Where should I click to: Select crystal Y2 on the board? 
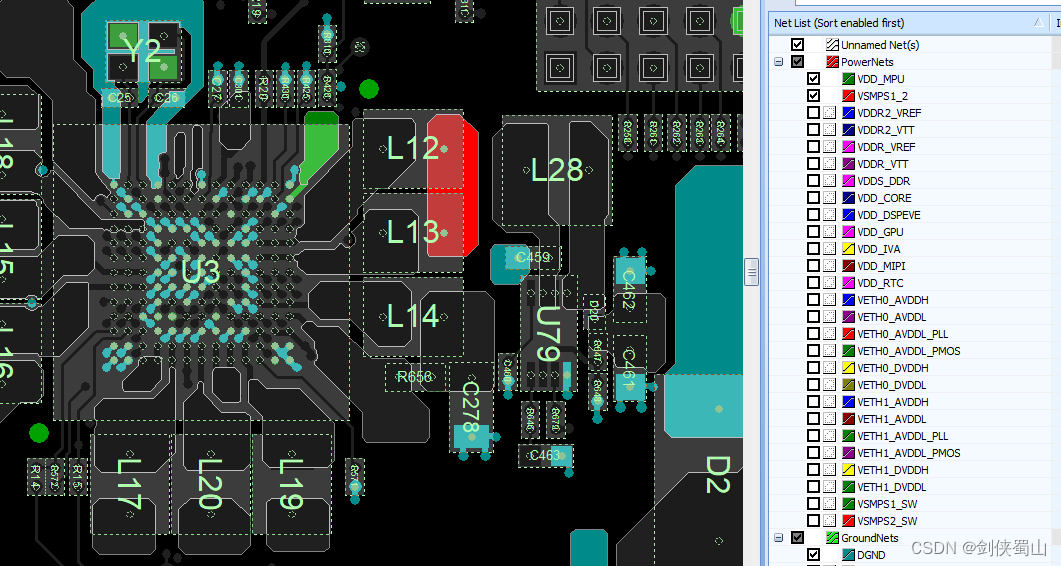[143, 51]
